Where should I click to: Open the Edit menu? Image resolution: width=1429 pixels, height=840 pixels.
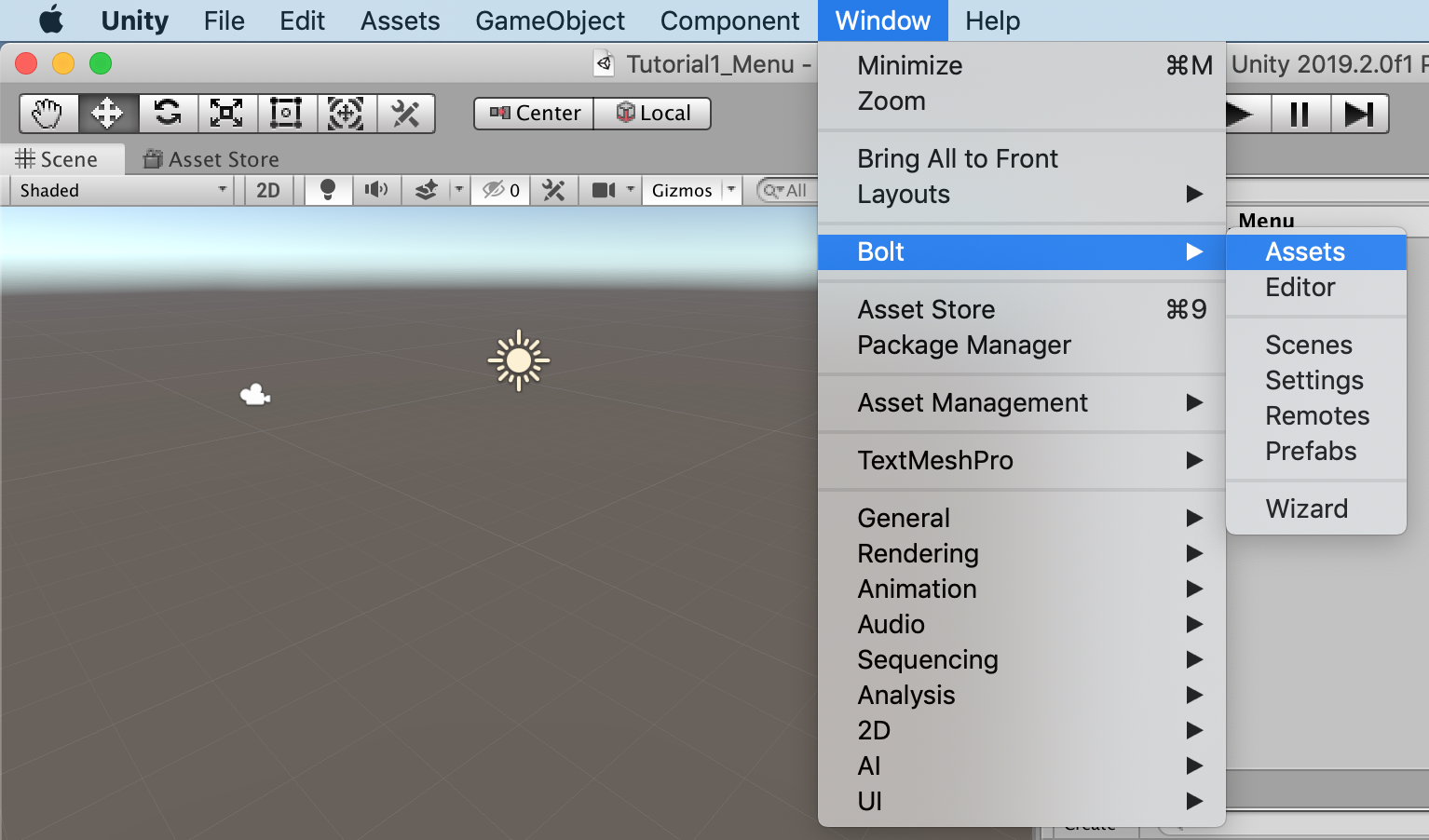[303, 20]
